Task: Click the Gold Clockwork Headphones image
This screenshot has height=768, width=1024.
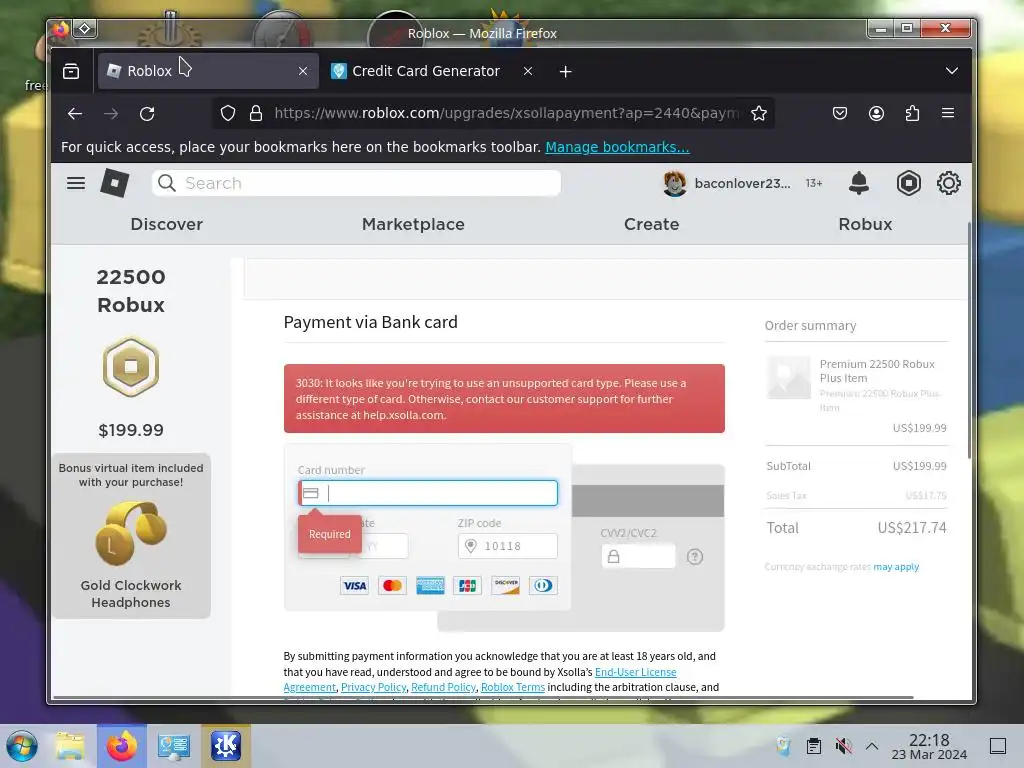Action: (131, 534)
